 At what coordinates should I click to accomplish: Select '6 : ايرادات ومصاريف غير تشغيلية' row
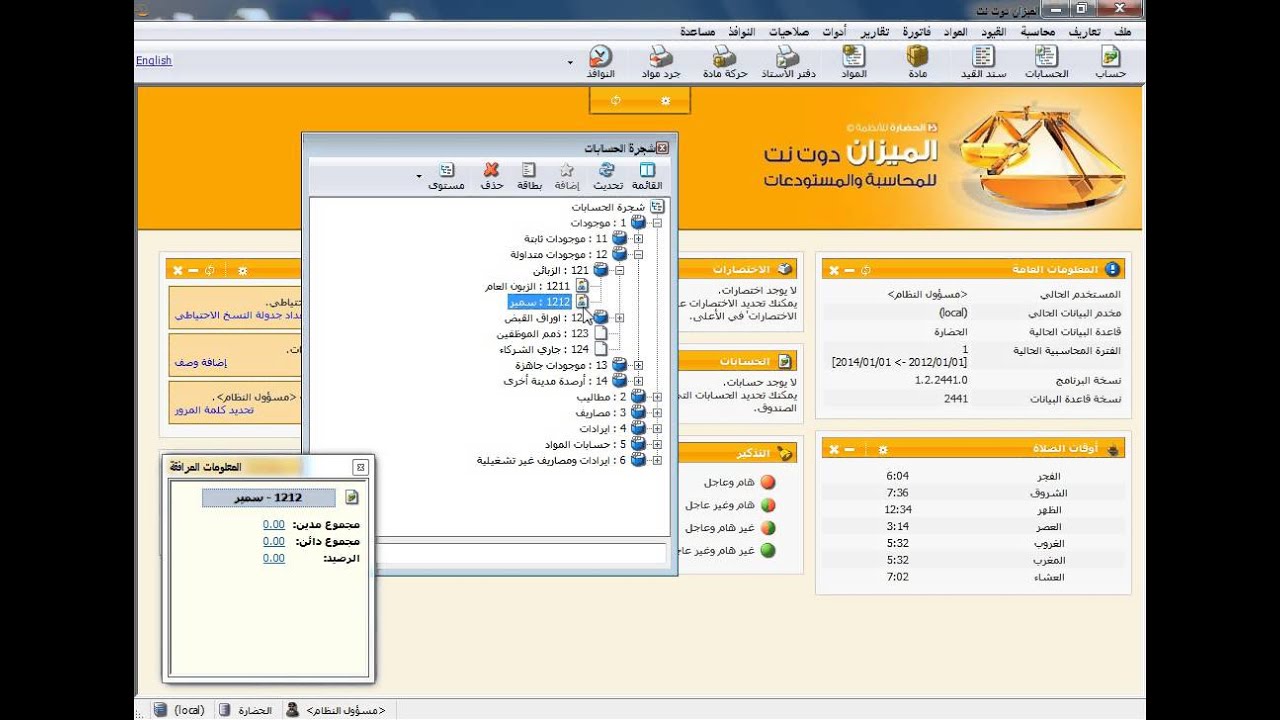[551, 460]
